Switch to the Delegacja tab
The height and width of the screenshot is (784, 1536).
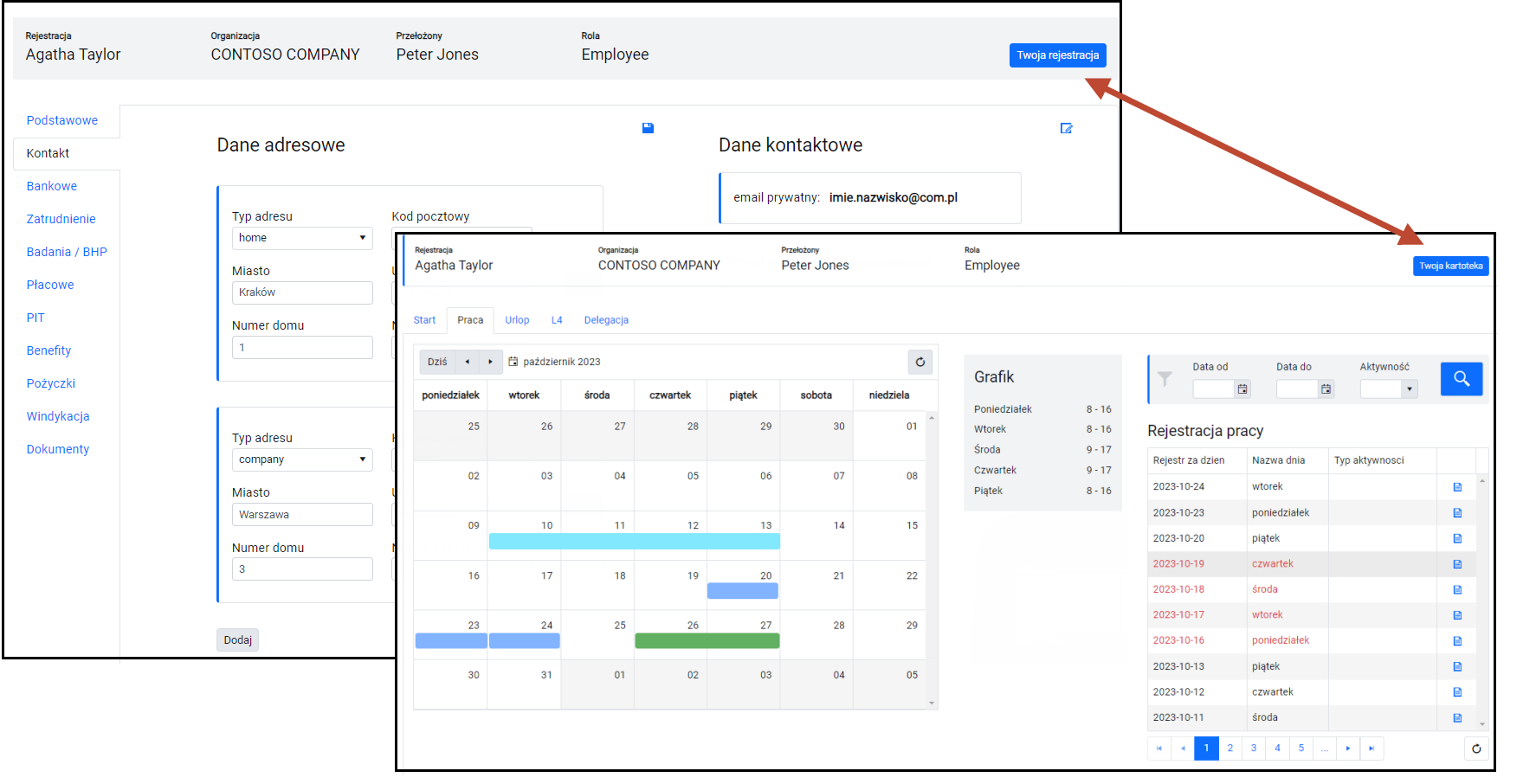(x=606, y=320)
